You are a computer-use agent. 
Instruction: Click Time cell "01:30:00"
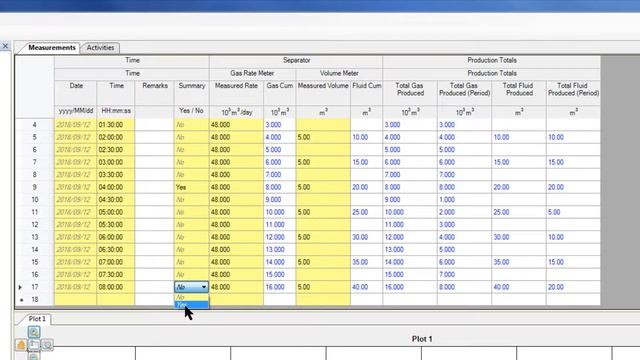click(116, 125)
